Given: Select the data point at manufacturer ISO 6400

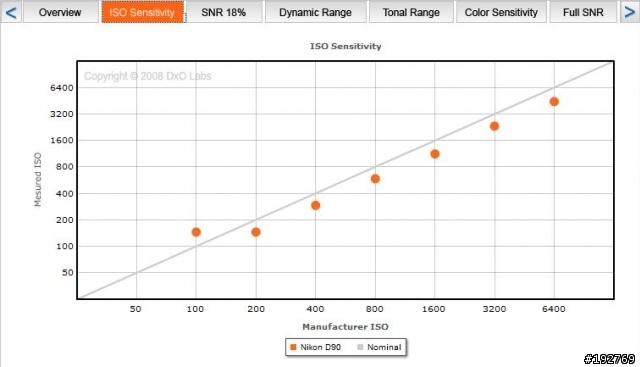Looking at the screenshot, I should pyautogui.click(x=554, y=102).
